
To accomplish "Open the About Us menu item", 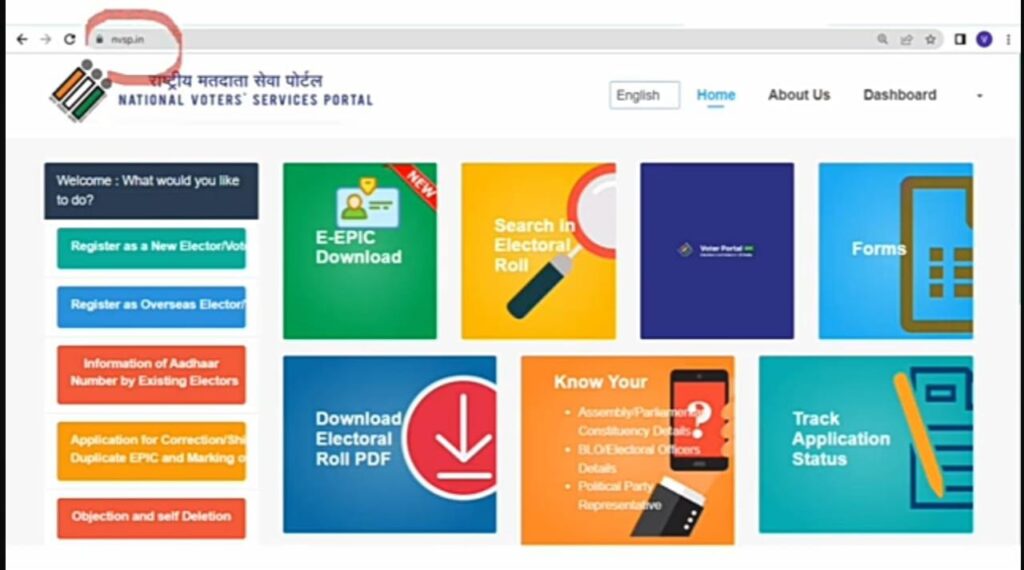I will [x=799, y=95].
